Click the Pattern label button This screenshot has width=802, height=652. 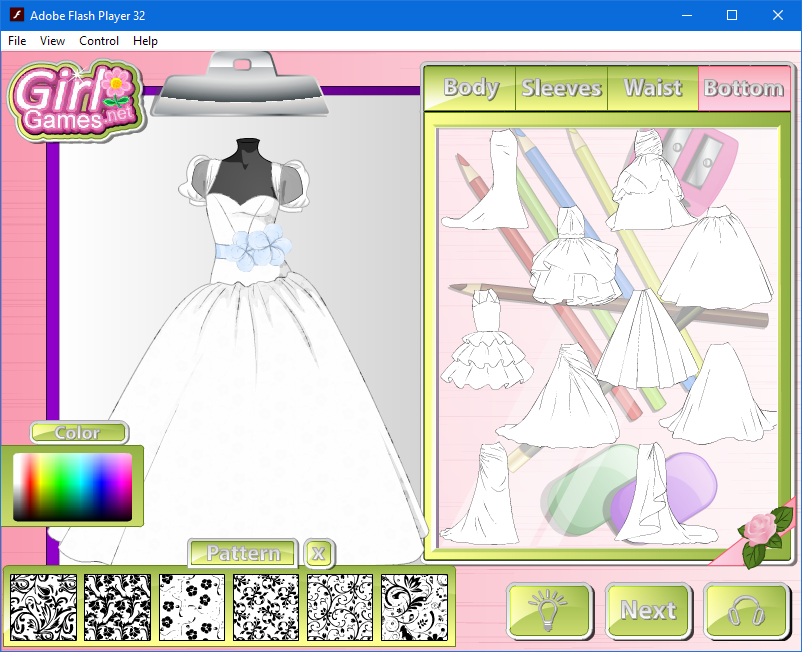pyautogui.click(x=243, y=553)
